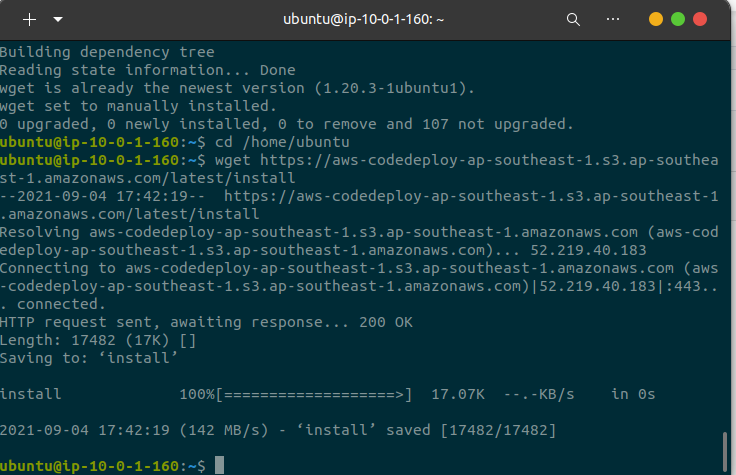Click 'Reading state information... Done' line

point(148,70)
